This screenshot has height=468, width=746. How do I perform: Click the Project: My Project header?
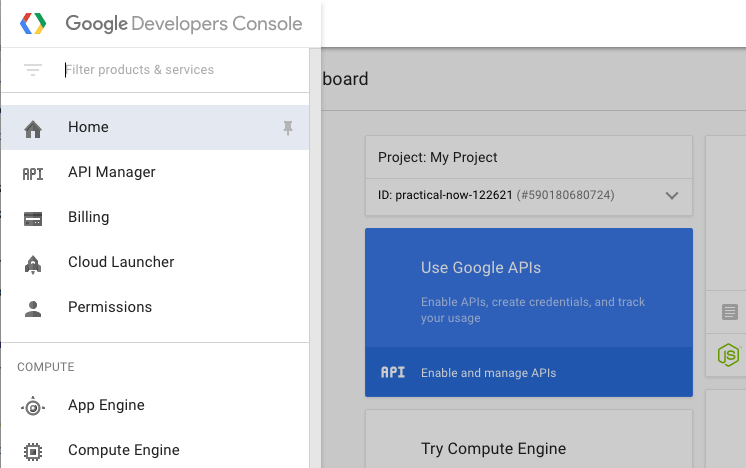437,157
